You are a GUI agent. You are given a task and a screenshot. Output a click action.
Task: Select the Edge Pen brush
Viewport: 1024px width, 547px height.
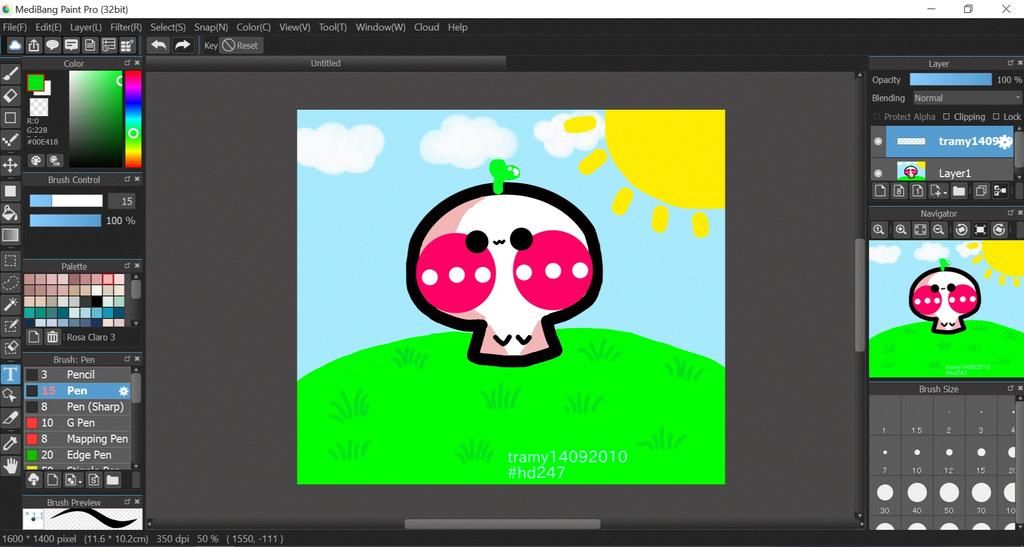77,455
